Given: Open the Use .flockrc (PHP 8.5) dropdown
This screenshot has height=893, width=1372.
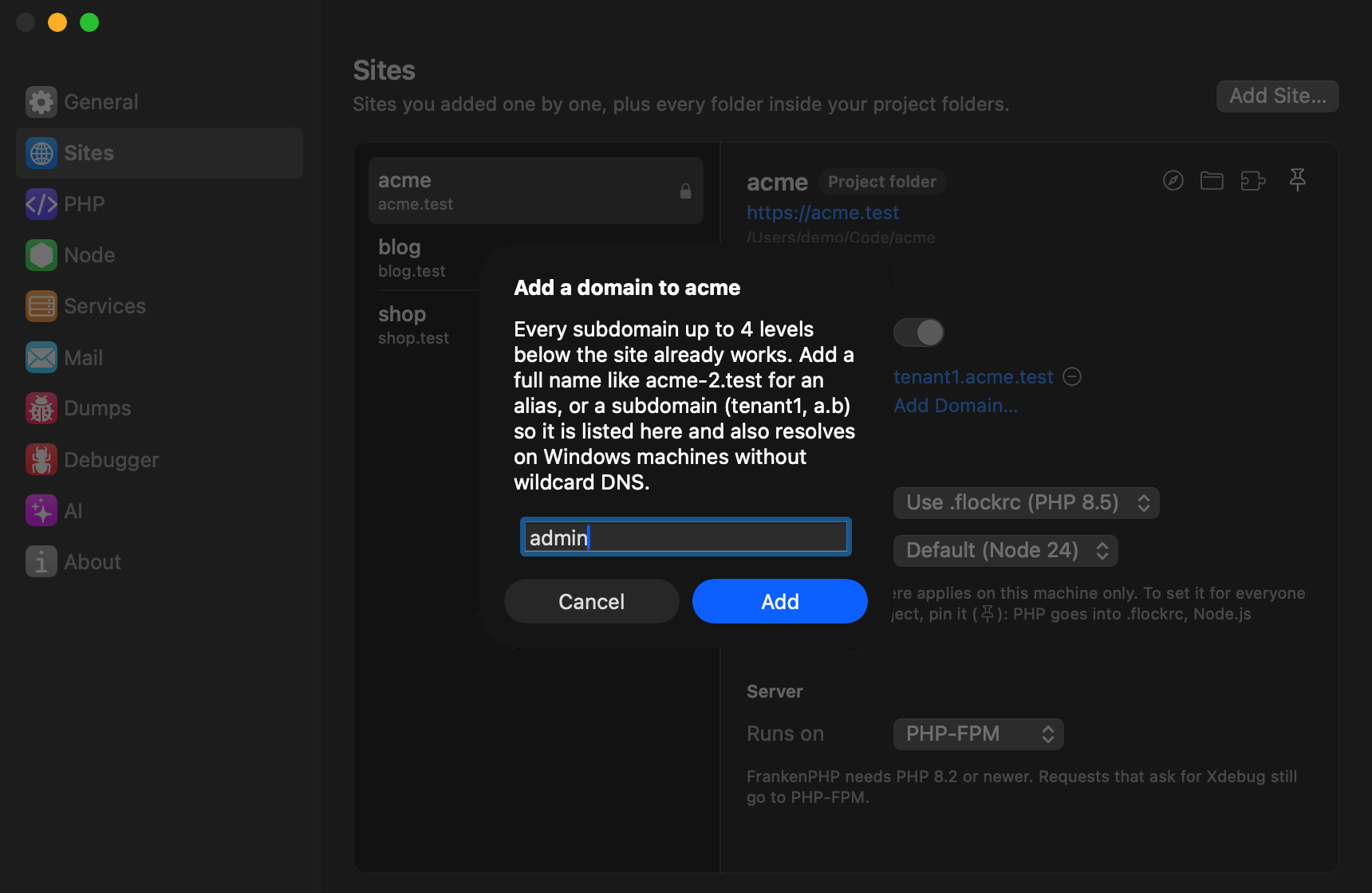Looking at the screenshot, I should [1027, 503].
